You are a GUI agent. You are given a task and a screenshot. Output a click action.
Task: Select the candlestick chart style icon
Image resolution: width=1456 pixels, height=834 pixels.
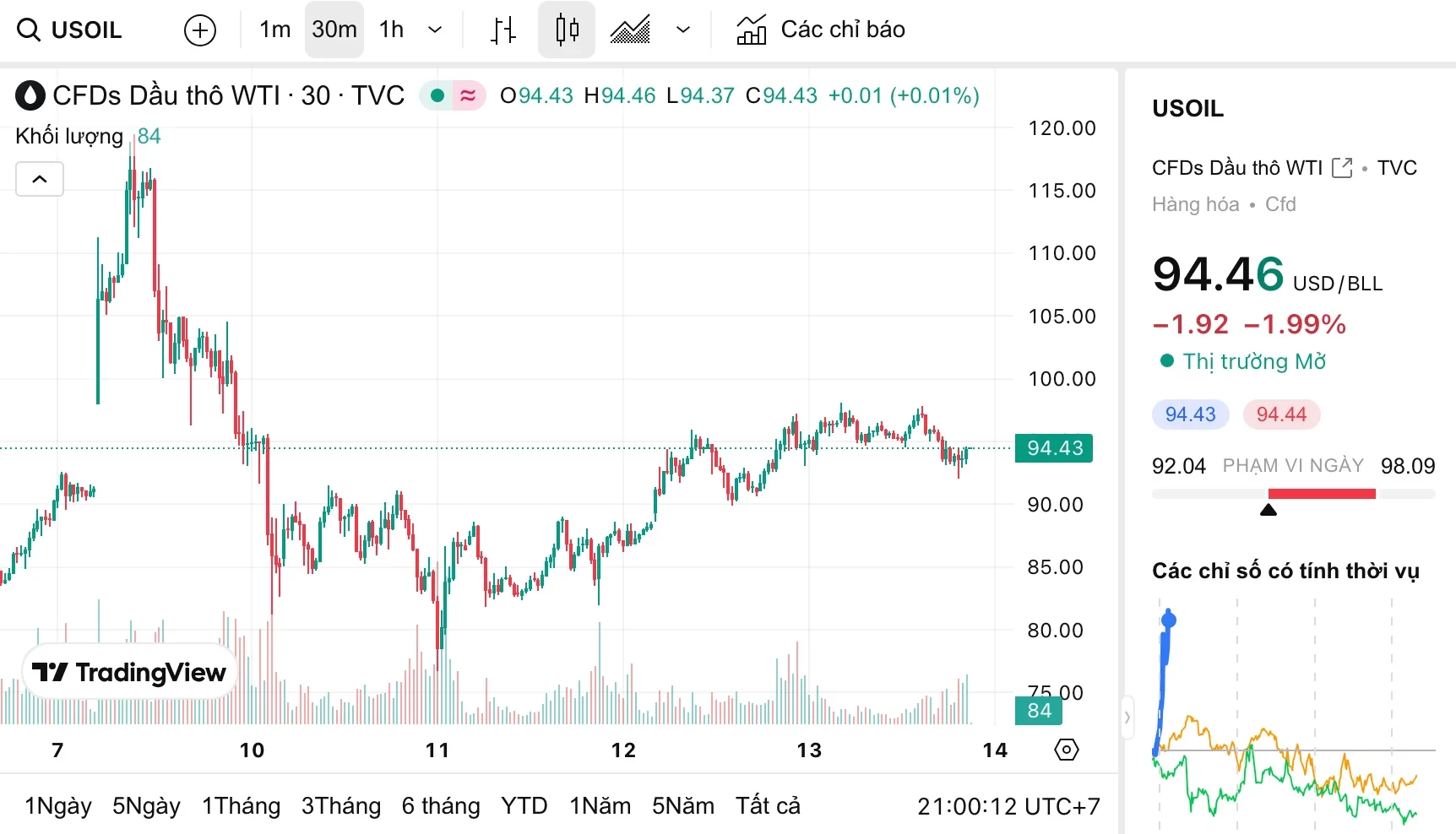(x=567, y=30)
